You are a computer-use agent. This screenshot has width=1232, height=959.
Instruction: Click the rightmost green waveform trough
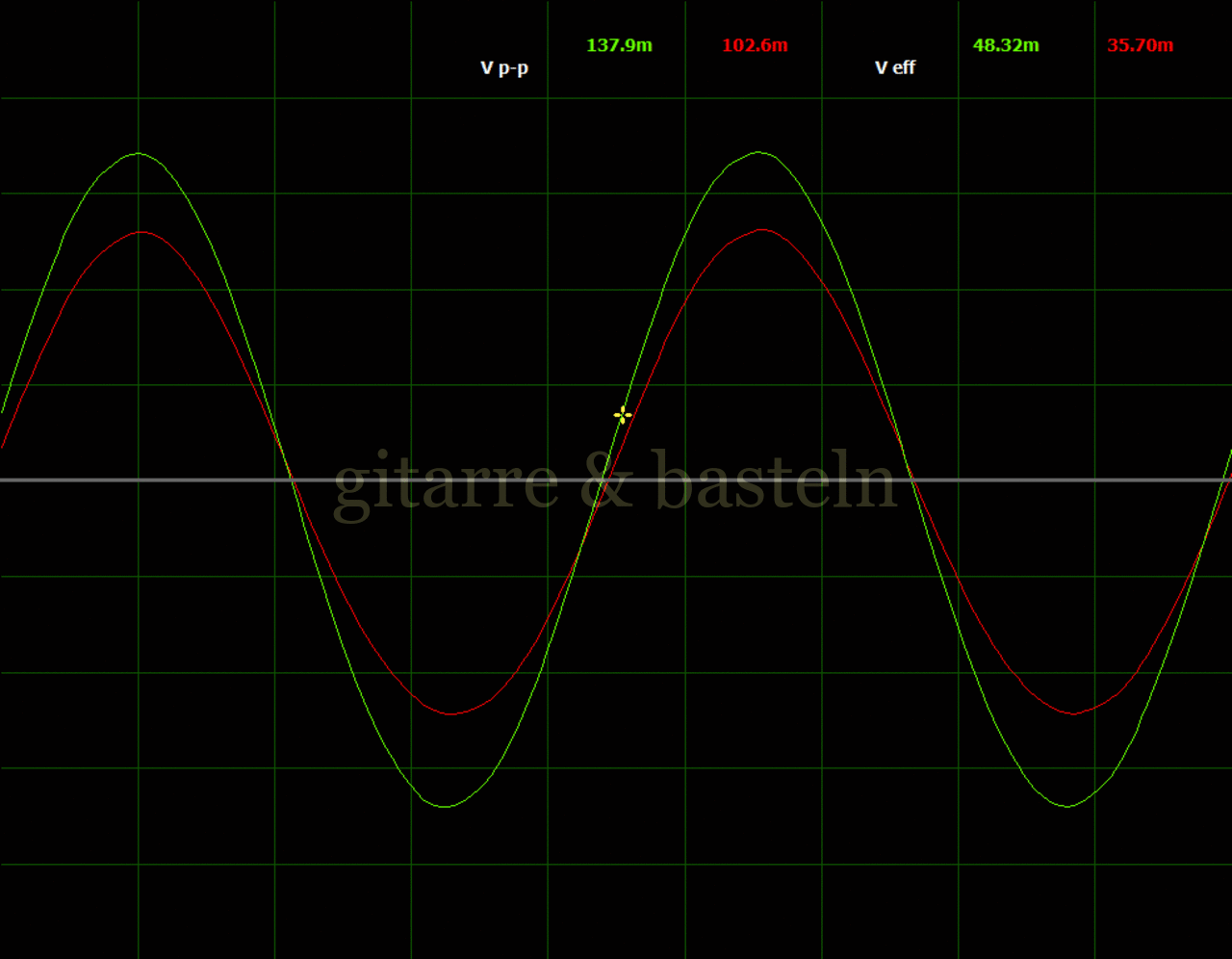click(1067, 806)
